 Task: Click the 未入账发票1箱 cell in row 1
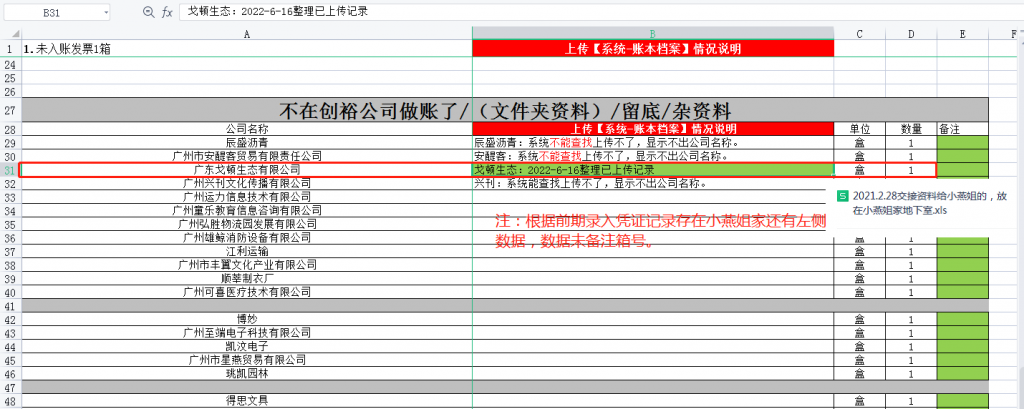pos(246,48)
